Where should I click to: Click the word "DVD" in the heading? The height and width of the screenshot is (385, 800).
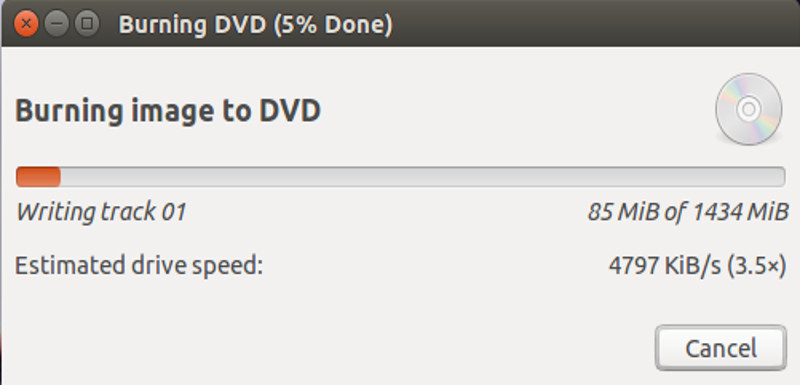(x=290, y=111)
